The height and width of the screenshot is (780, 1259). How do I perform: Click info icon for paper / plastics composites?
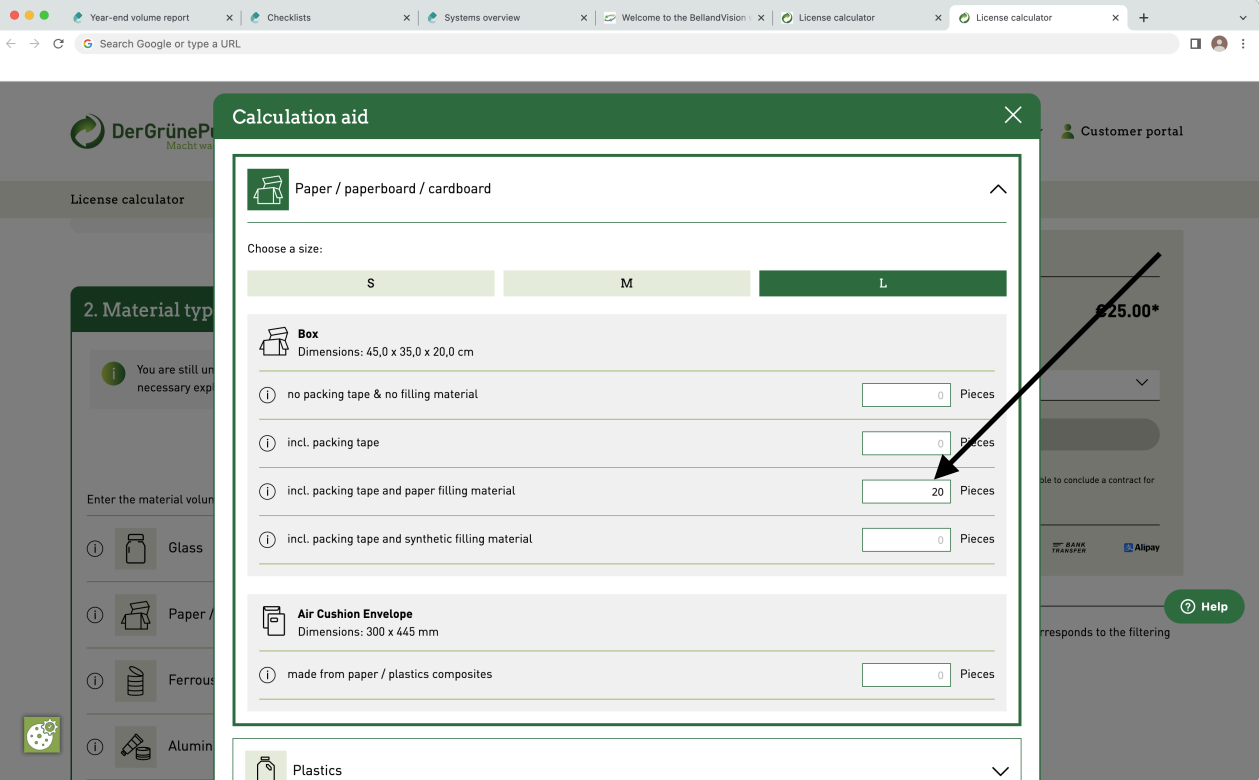click(x=267, y=675)
